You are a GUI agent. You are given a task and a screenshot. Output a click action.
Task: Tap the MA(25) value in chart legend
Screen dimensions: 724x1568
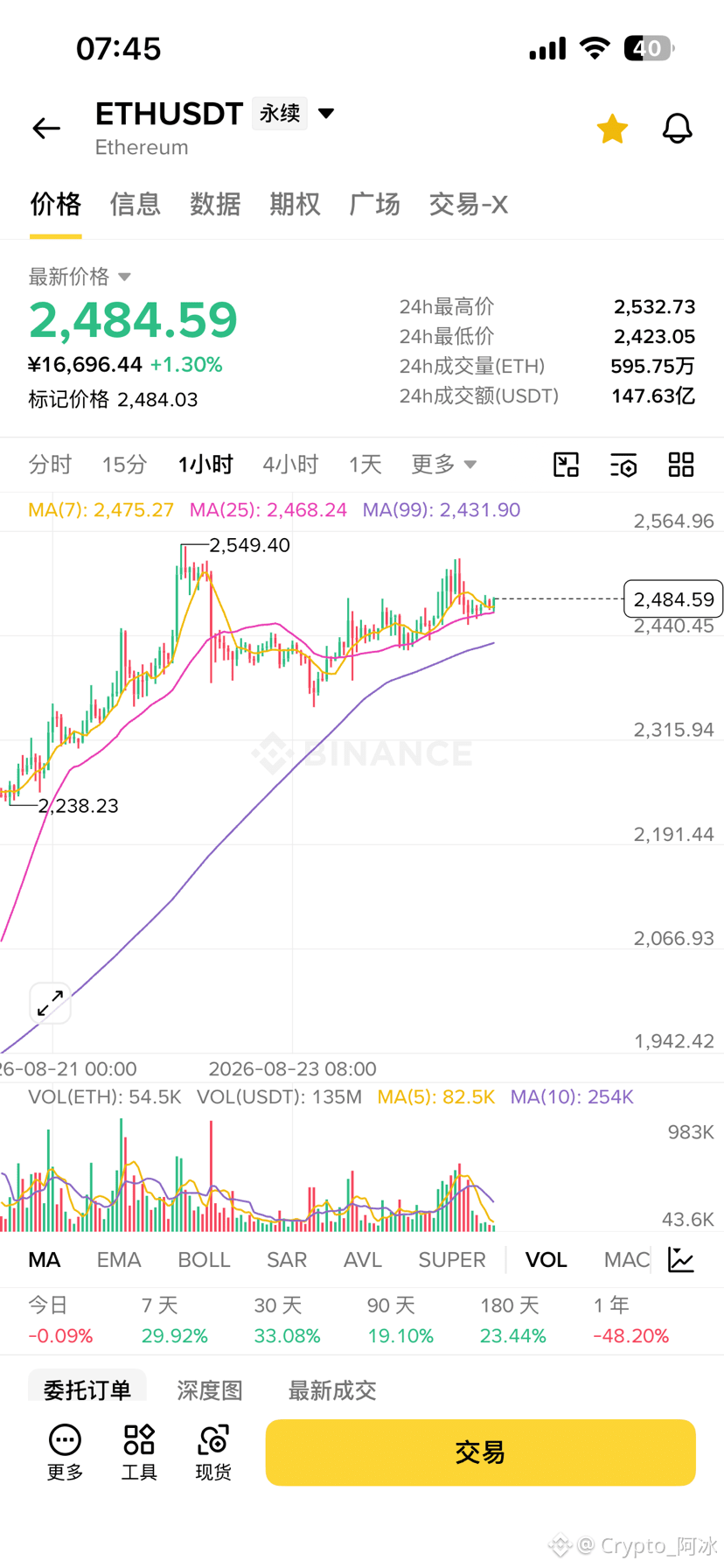[268, 509]
